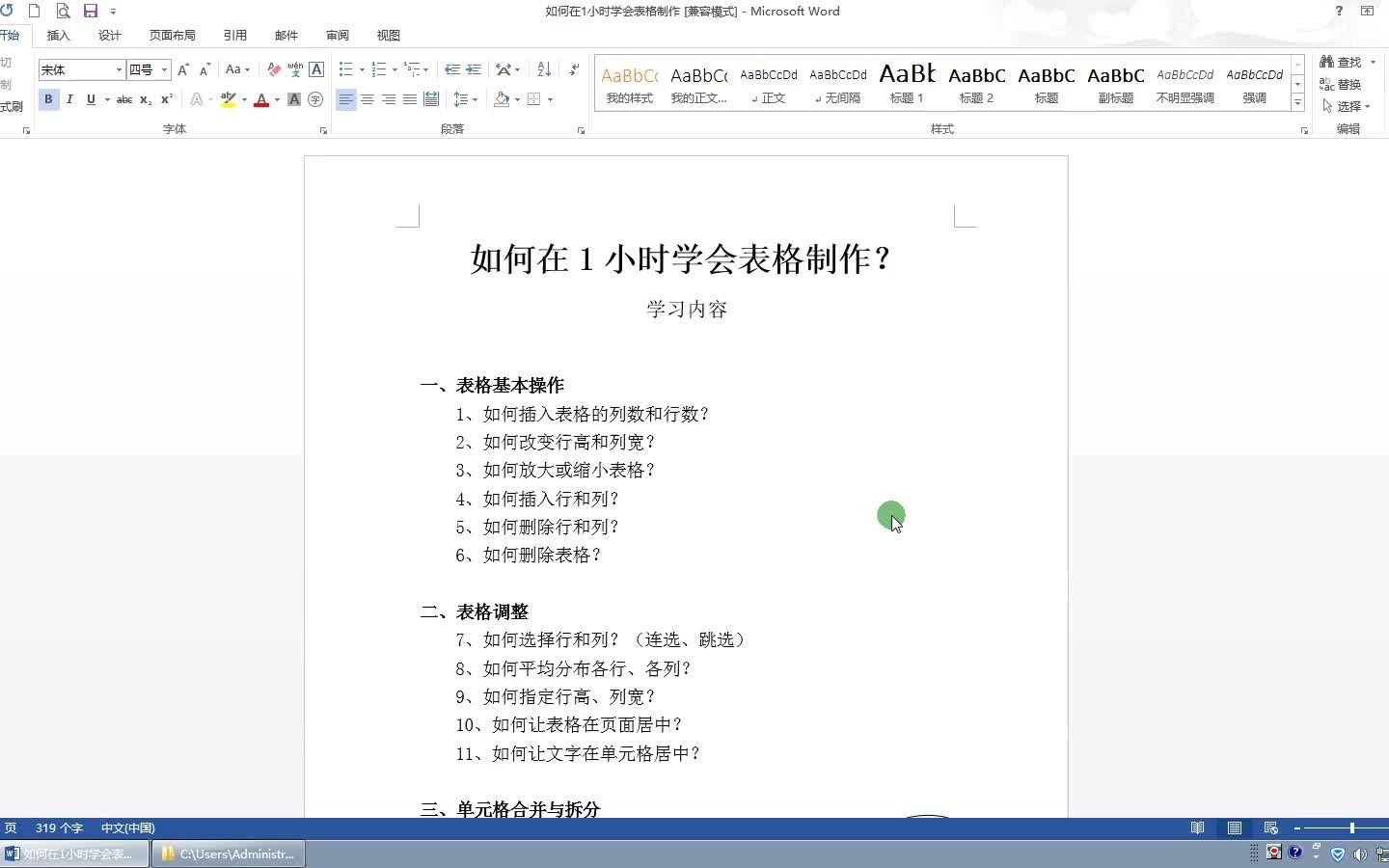
Task: Click the zoom slider handle
Action: pyautogui.click(x=1352, y=827)
